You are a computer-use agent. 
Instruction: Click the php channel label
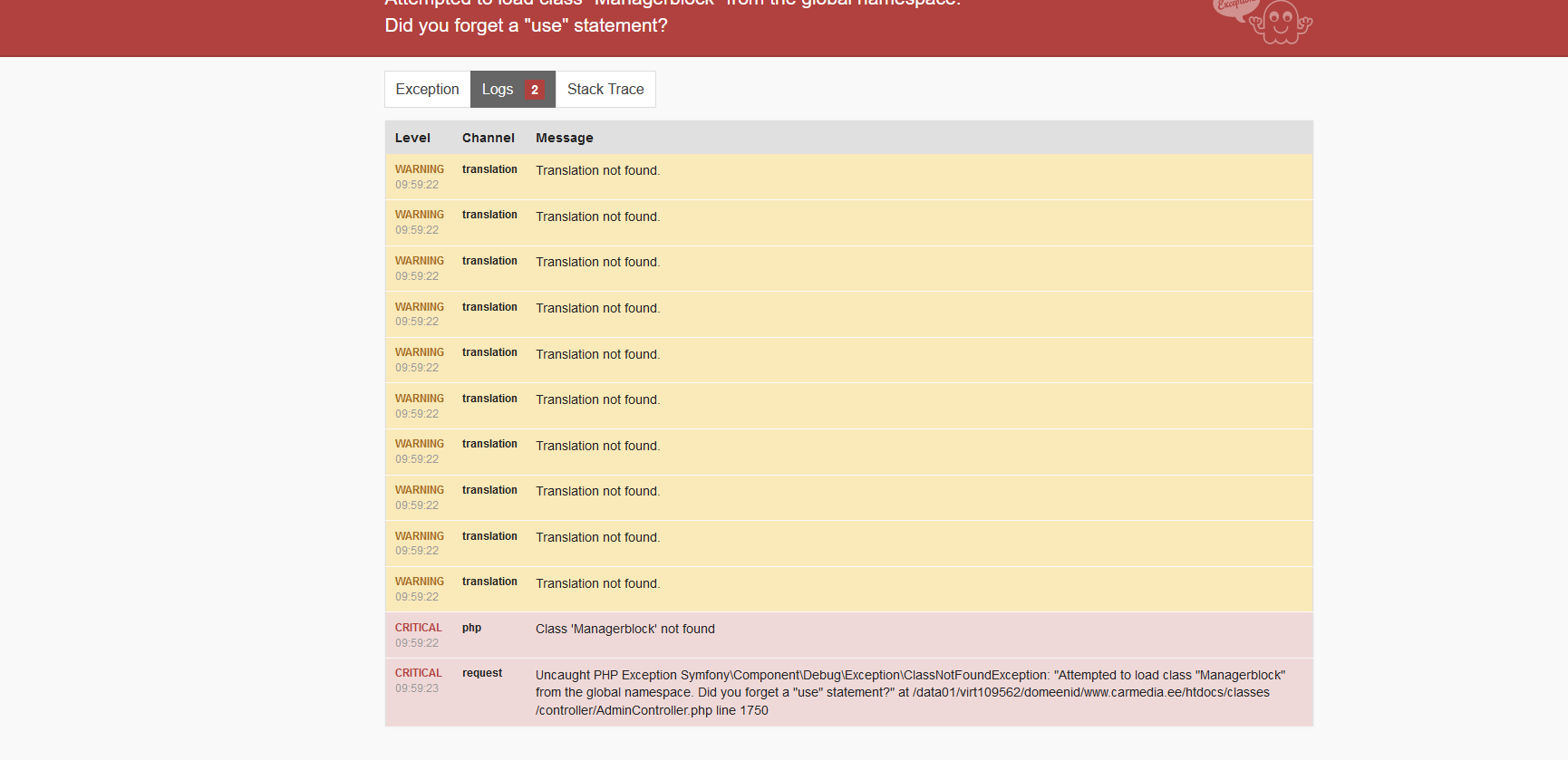tap(471, 628)
